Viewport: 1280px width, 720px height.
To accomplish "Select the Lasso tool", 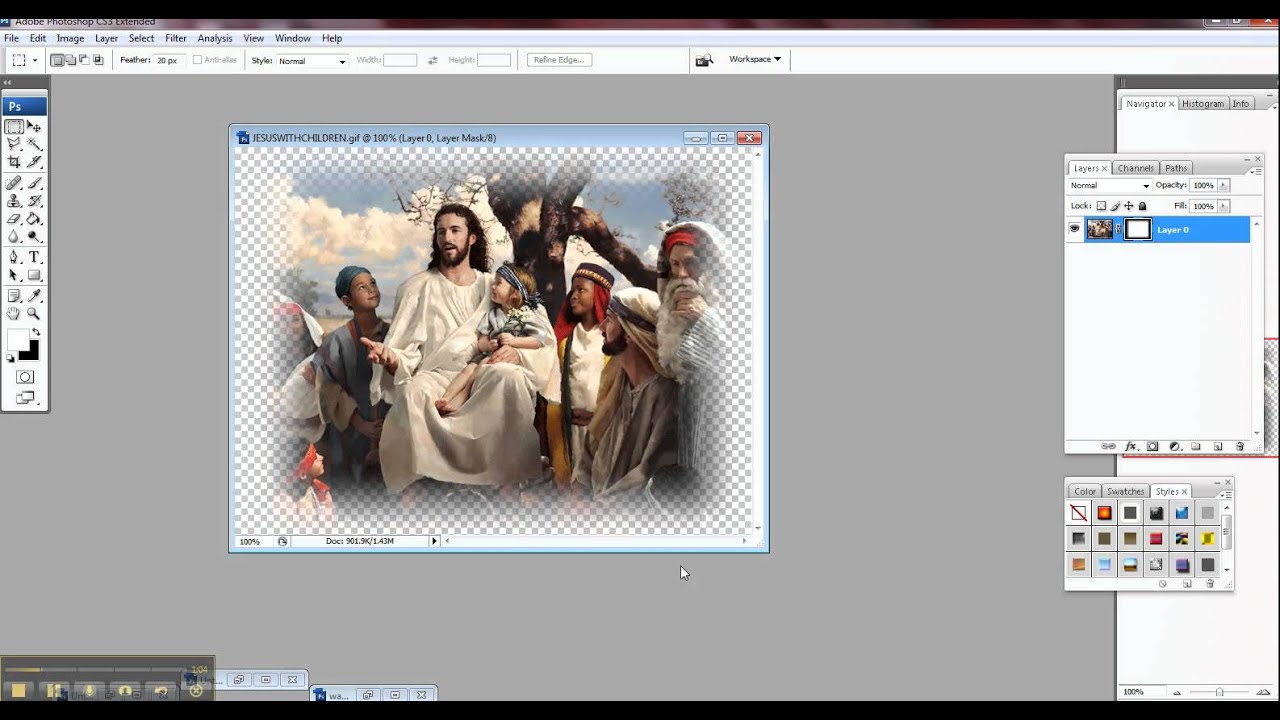I will click(14, 144).
